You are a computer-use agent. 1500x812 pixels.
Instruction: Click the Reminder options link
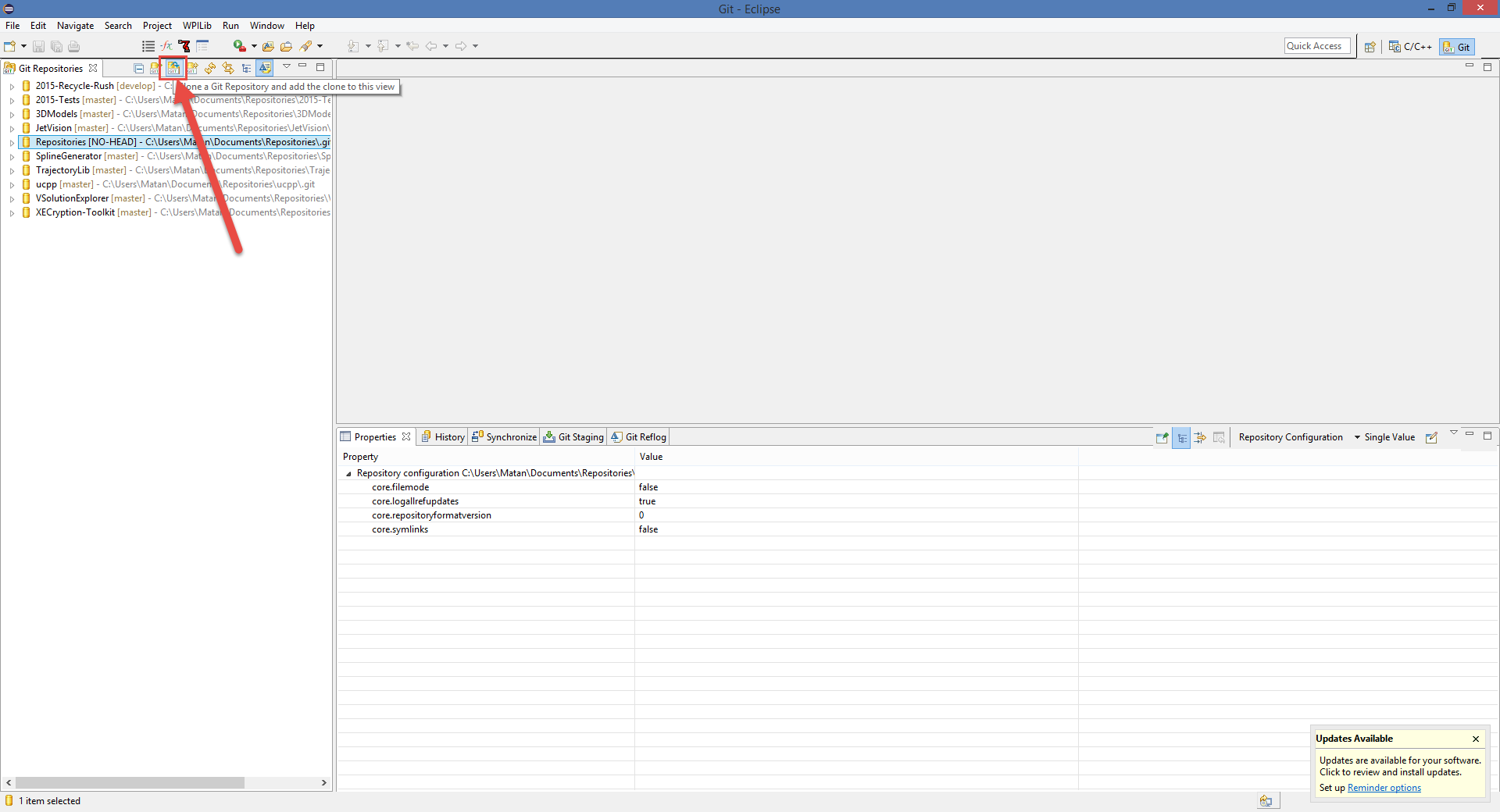(1384, 788)
